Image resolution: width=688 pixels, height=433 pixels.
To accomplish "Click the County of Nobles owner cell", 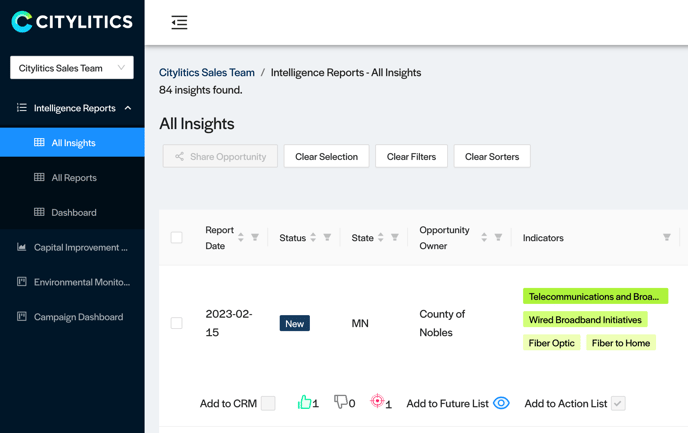I will (442, 323).
